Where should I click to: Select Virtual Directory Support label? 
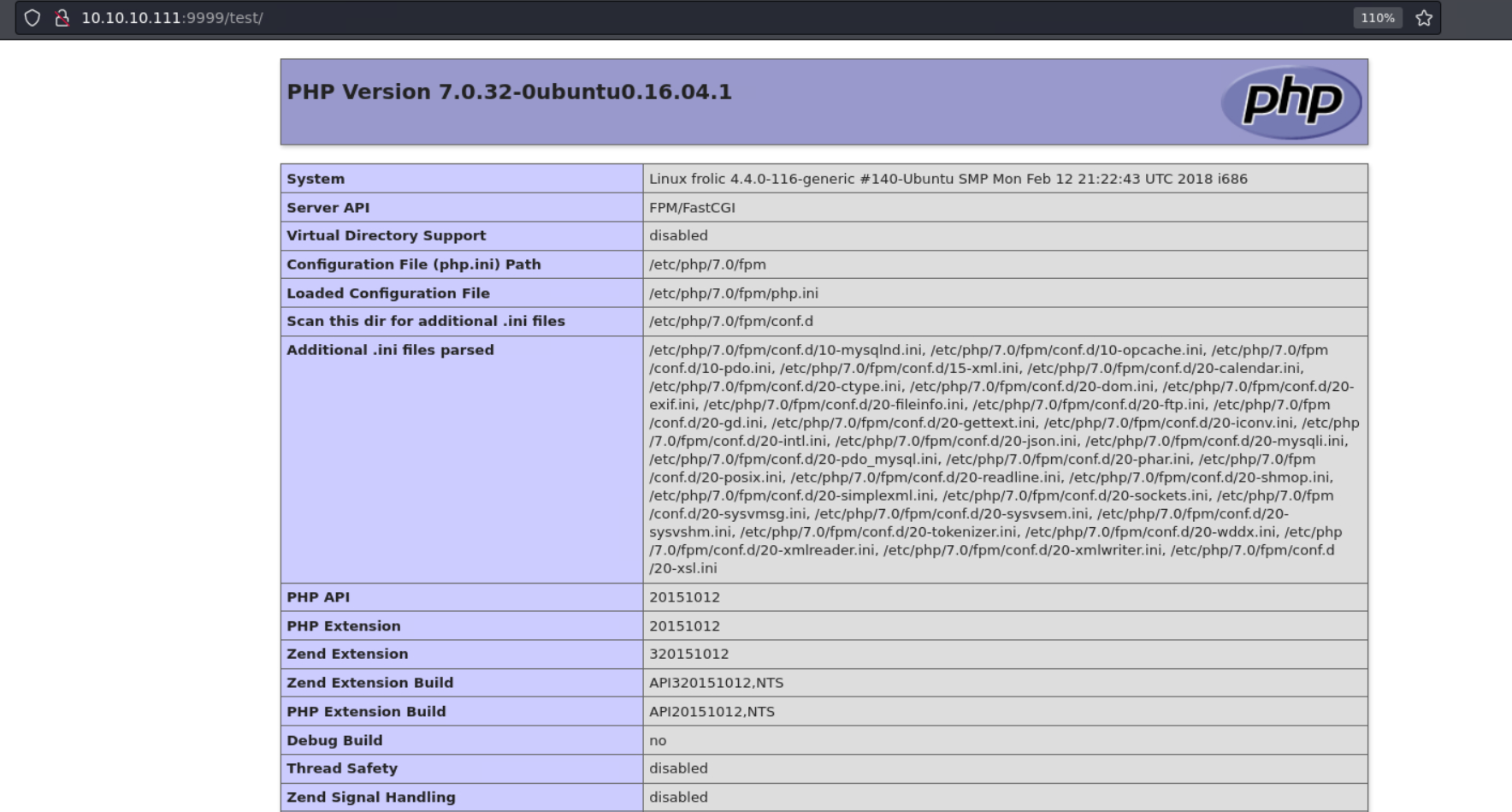tap(387, 235)
